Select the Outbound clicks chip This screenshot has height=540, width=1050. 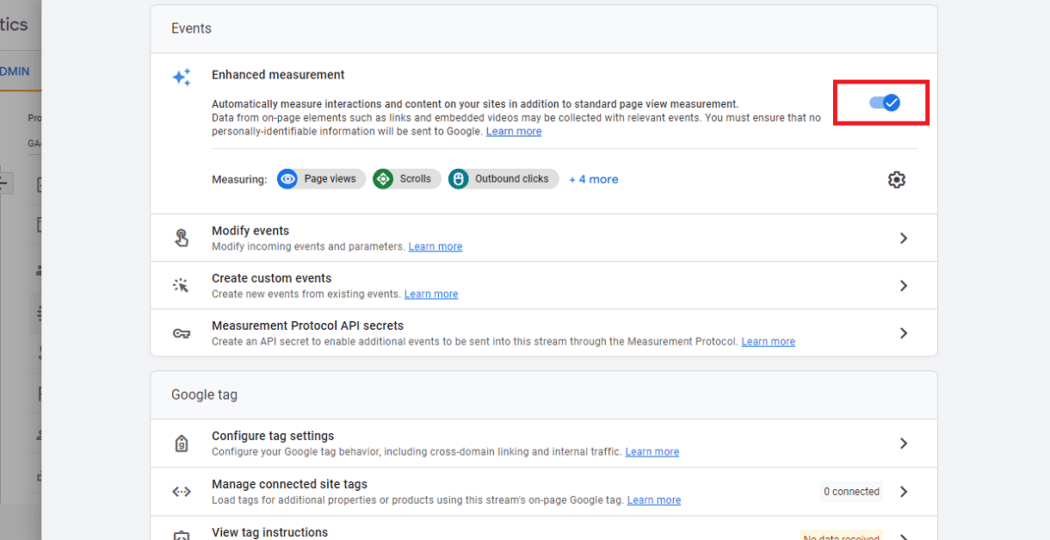tap(504, 179)
